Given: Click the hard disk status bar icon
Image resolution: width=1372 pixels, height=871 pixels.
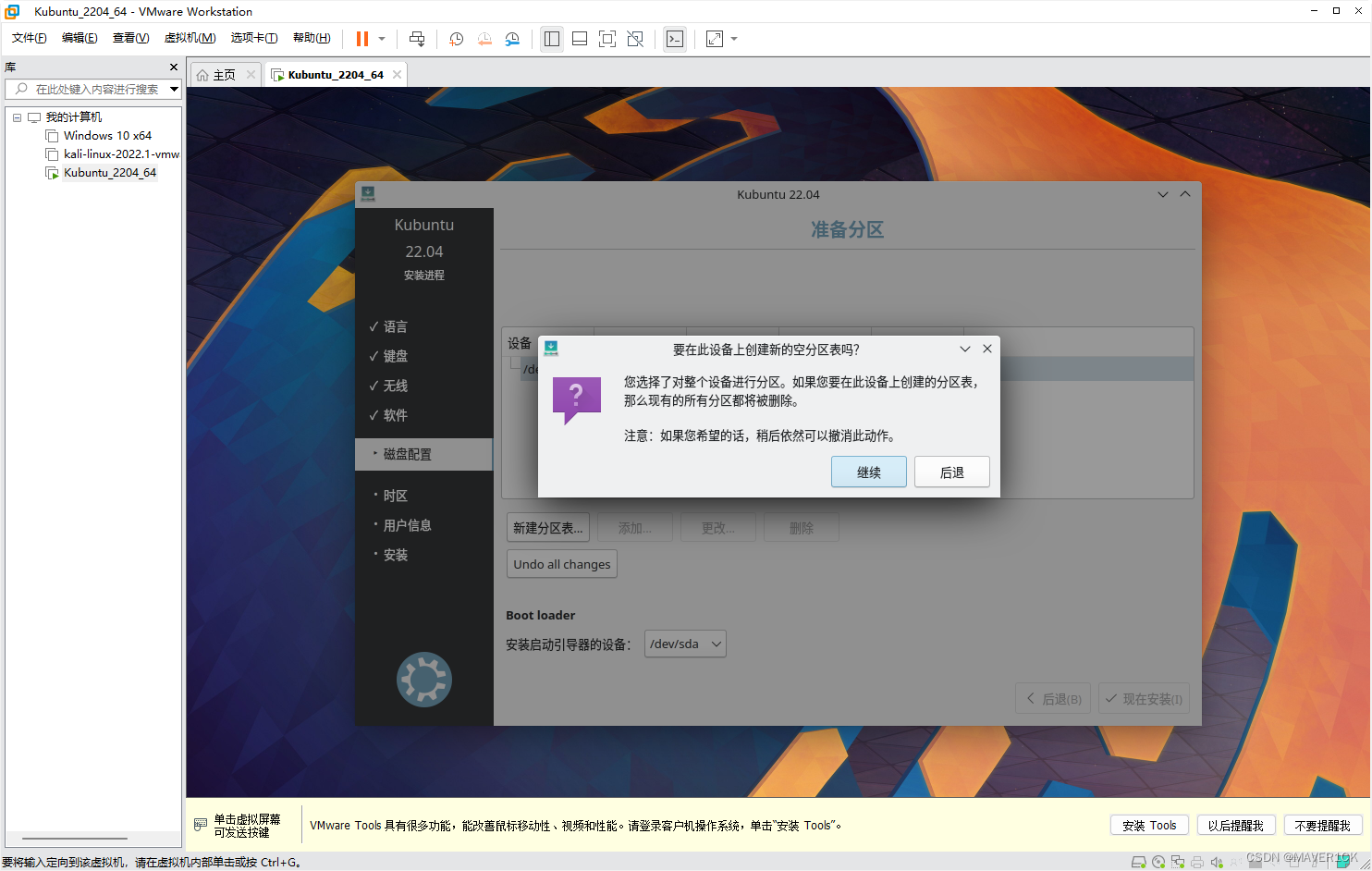Looking at the screenshot, I should click(1139, 862).
